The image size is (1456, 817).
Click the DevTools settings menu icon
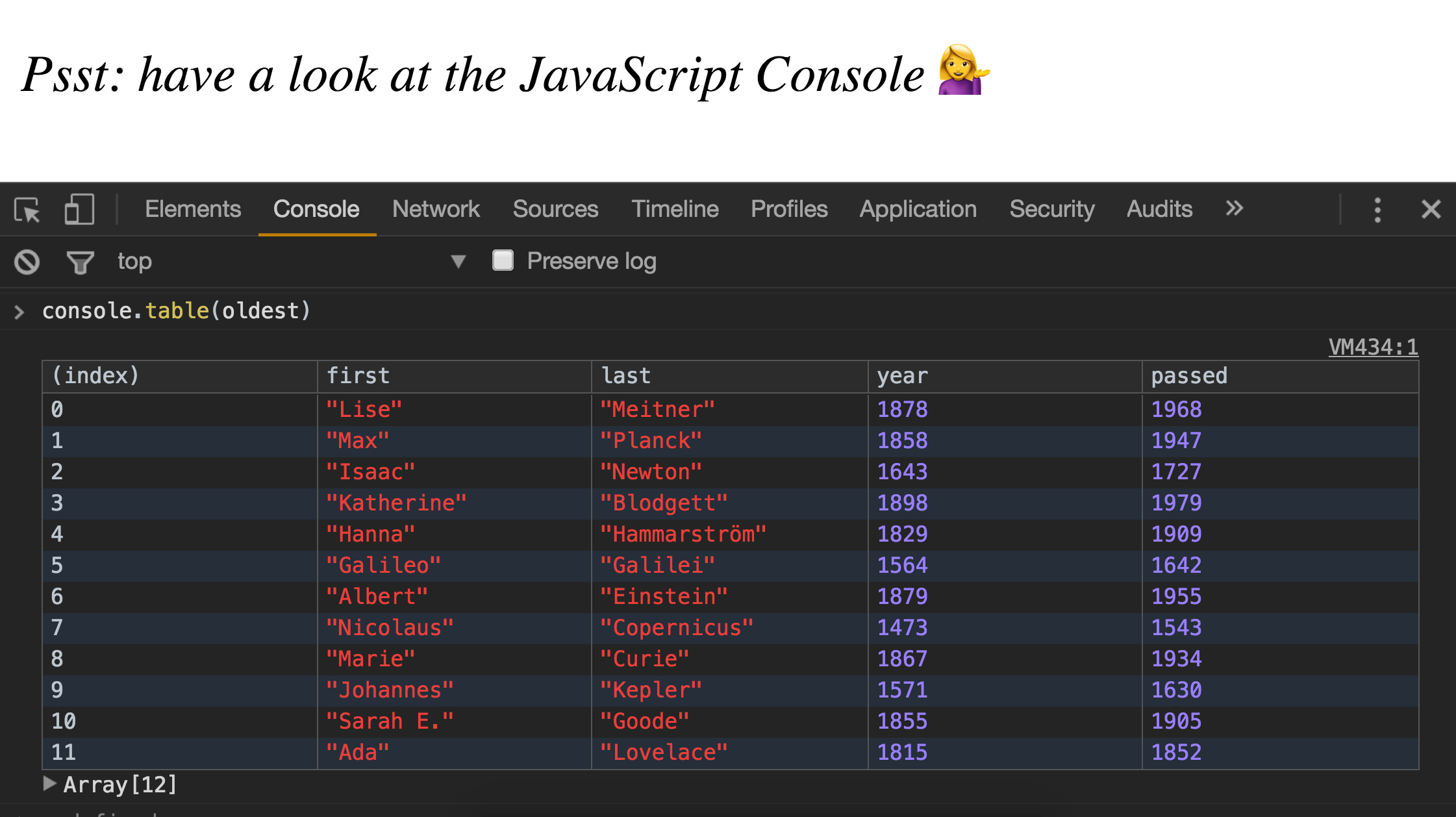[x=1378, y=210]
